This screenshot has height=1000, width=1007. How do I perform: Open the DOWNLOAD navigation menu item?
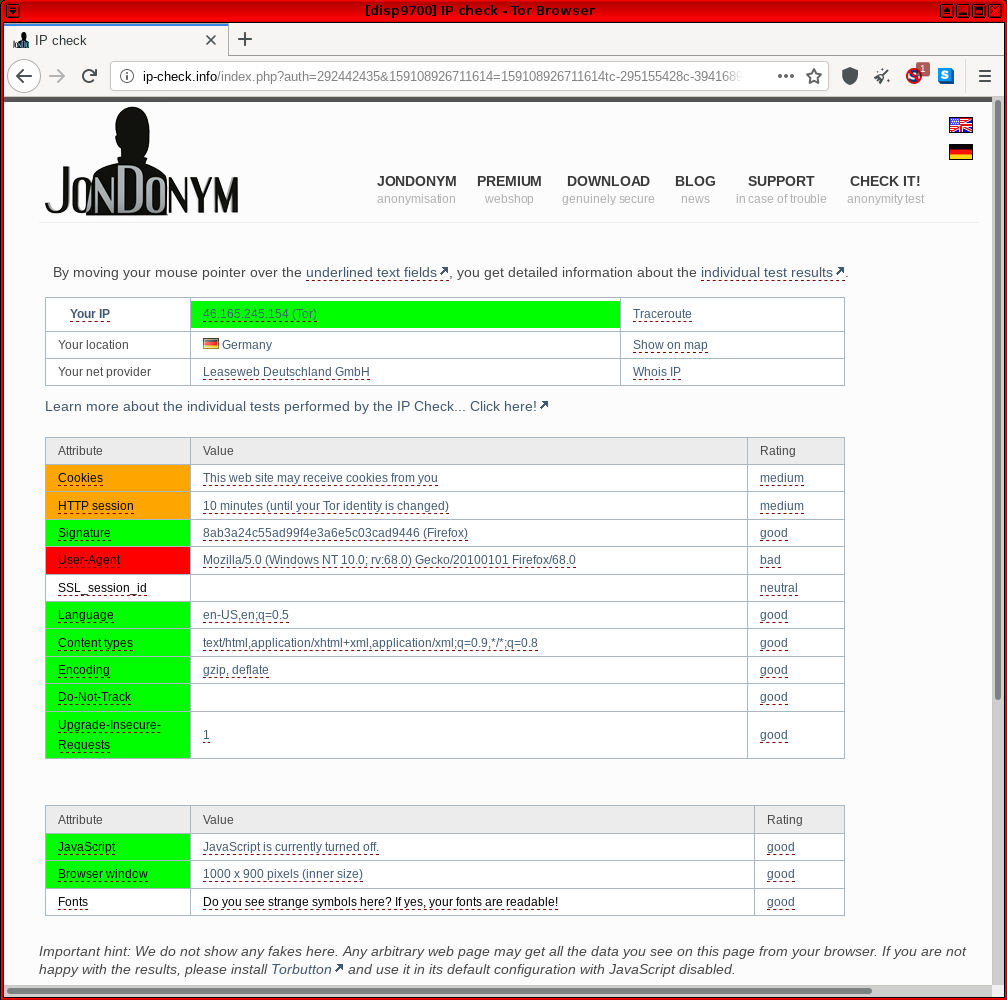point(608,181)
